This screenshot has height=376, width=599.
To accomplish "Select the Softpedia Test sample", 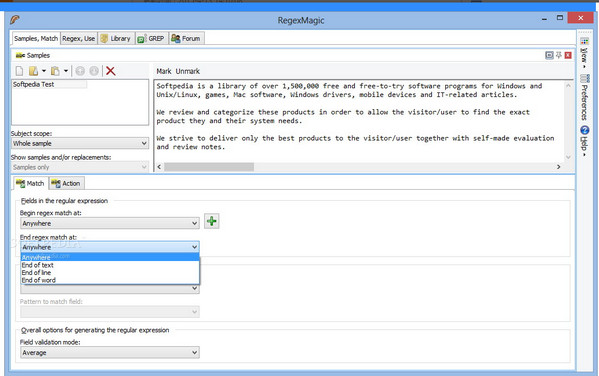I will click(49, 84).
